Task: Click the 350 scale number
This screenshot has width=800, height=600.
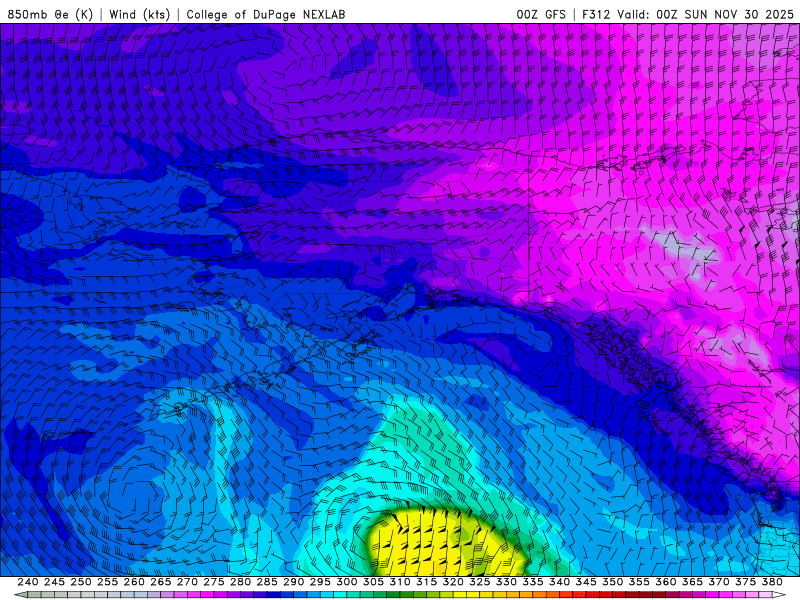Action: coord(613,582)
